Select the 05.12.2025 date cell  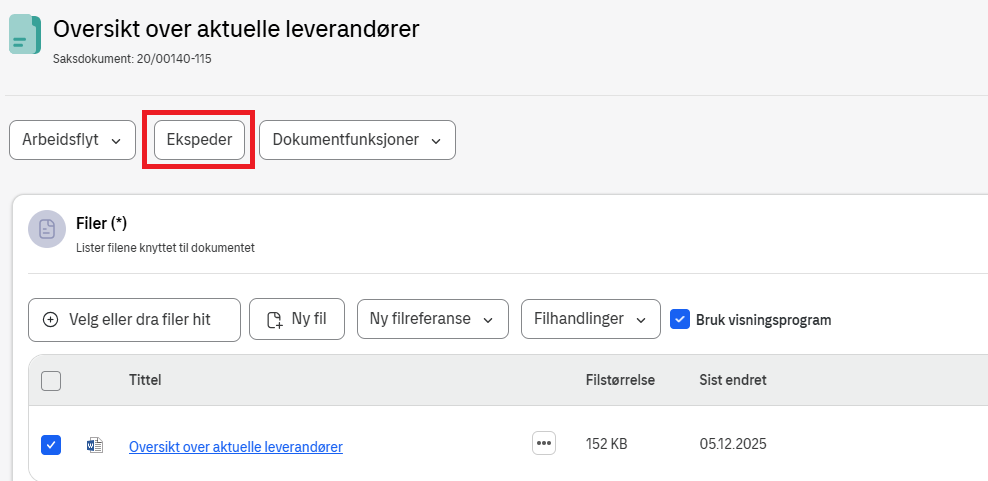coord(733,444)
